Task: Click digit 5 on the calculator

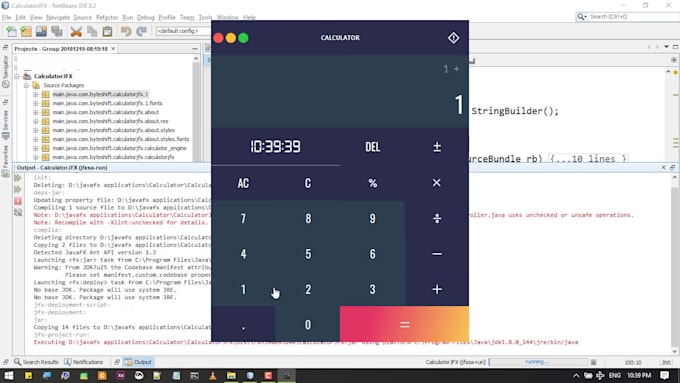Action: pyautogui.click(x=308, y=254)
